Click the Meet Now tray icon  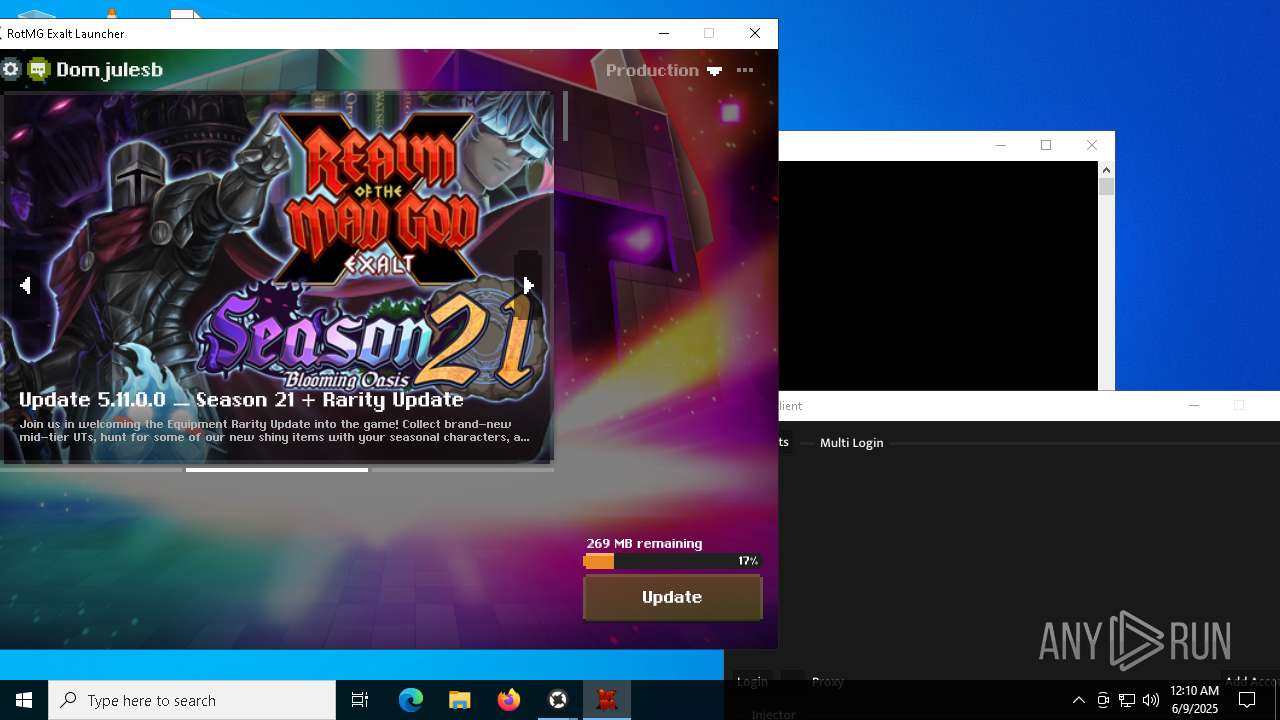click(x=1102, y=700)
